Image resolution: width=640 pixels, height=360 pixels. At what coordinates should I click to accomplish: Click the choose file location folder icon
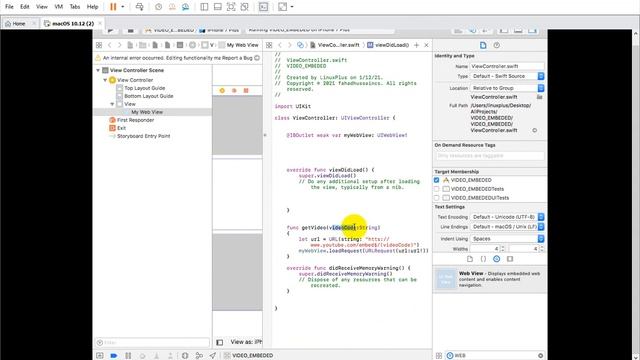pyautogui.click(x=540, y=97)
